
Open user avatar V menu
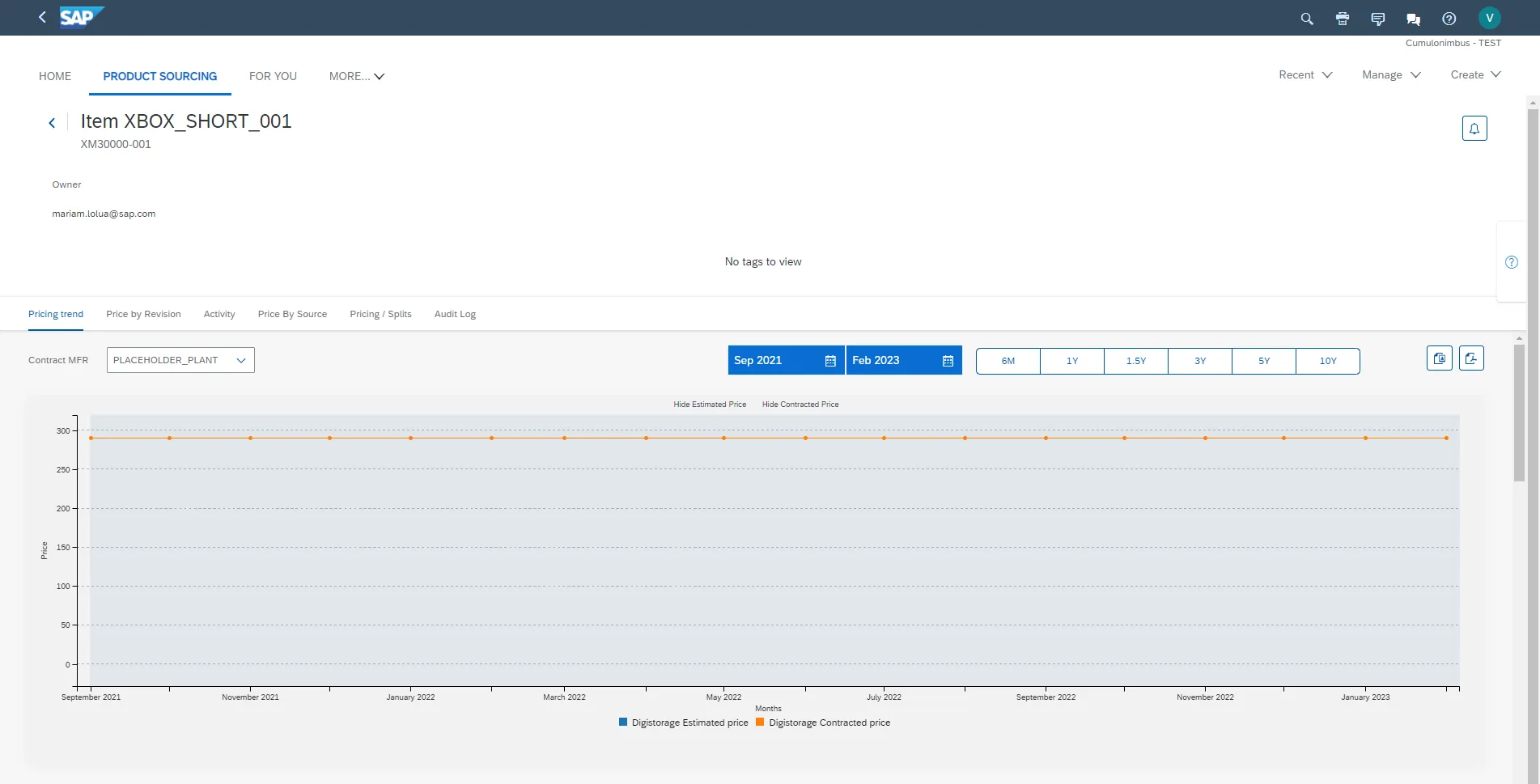pyautogui.click(x=1490, y=18)
